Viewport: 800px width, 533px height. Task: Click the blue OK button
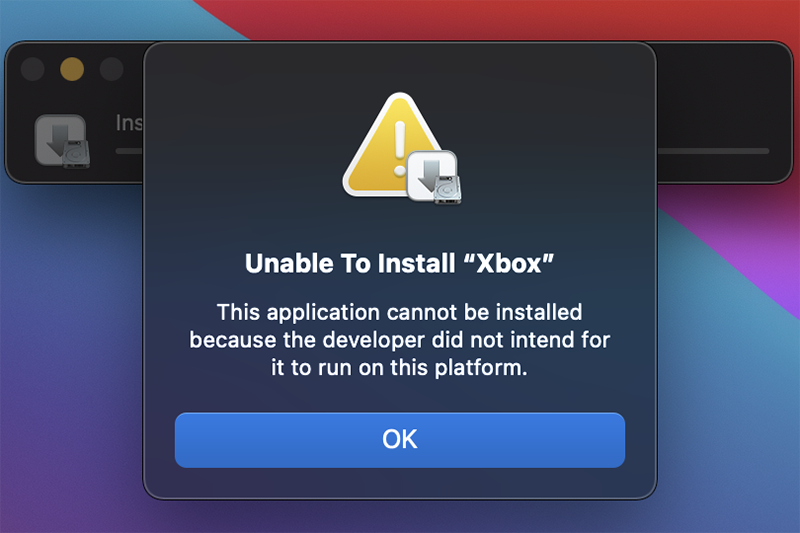click(x=399, y=440)
